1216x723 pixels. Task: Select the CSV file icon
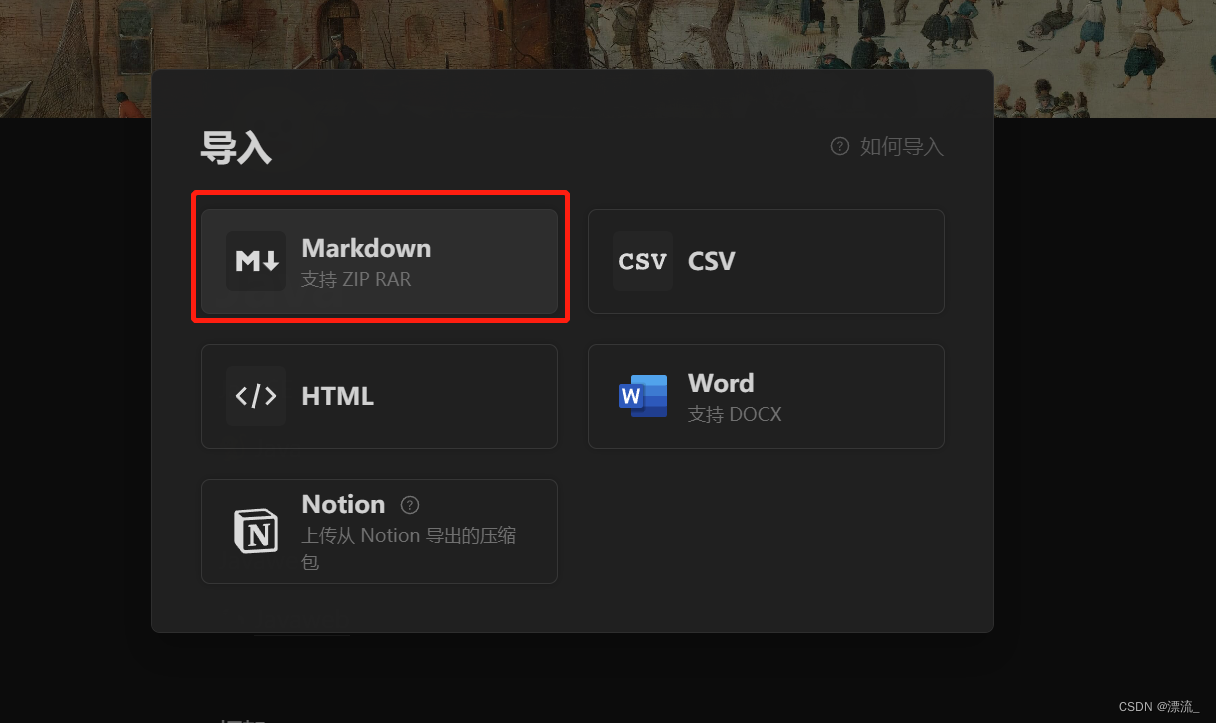pos(643,261)
